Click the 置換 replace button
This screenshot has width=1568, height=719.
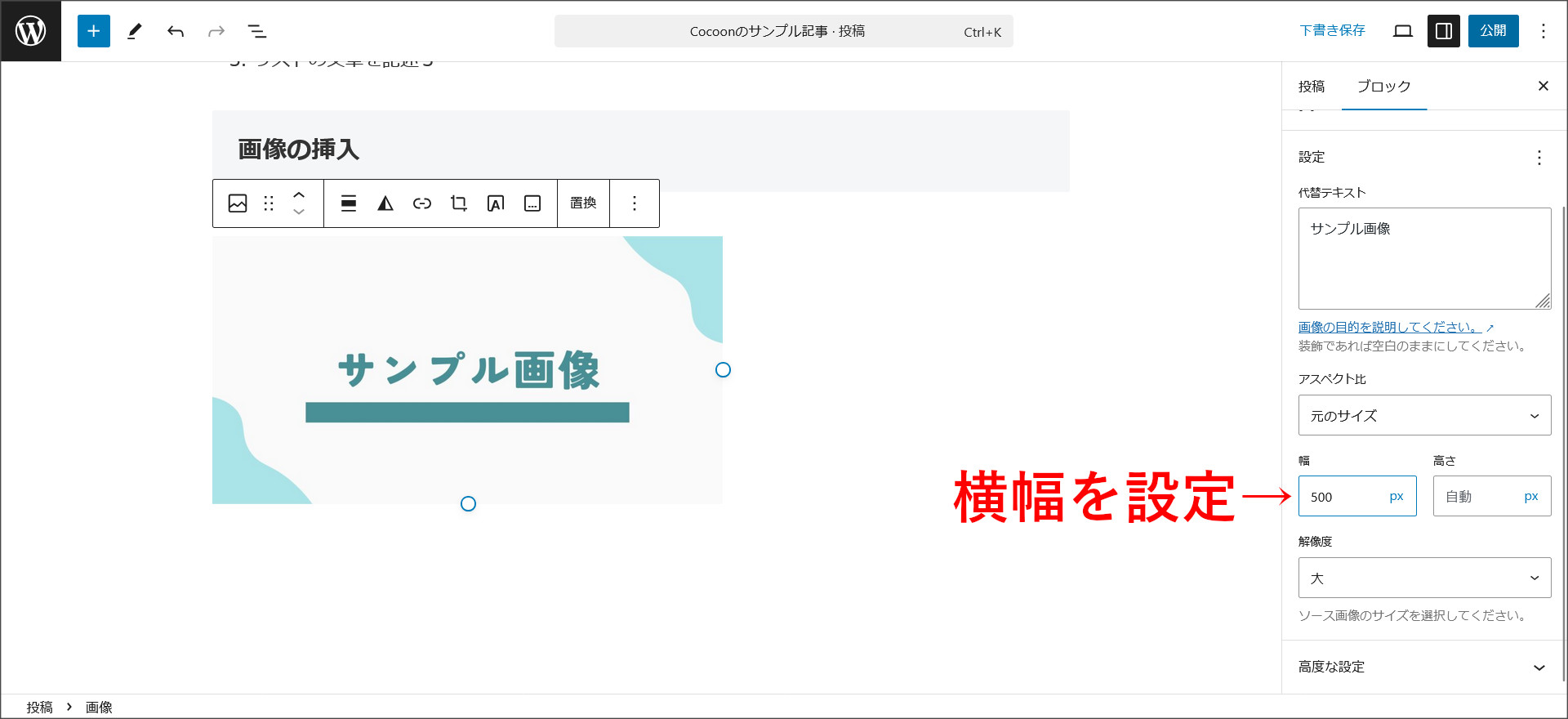coord(583,203)
